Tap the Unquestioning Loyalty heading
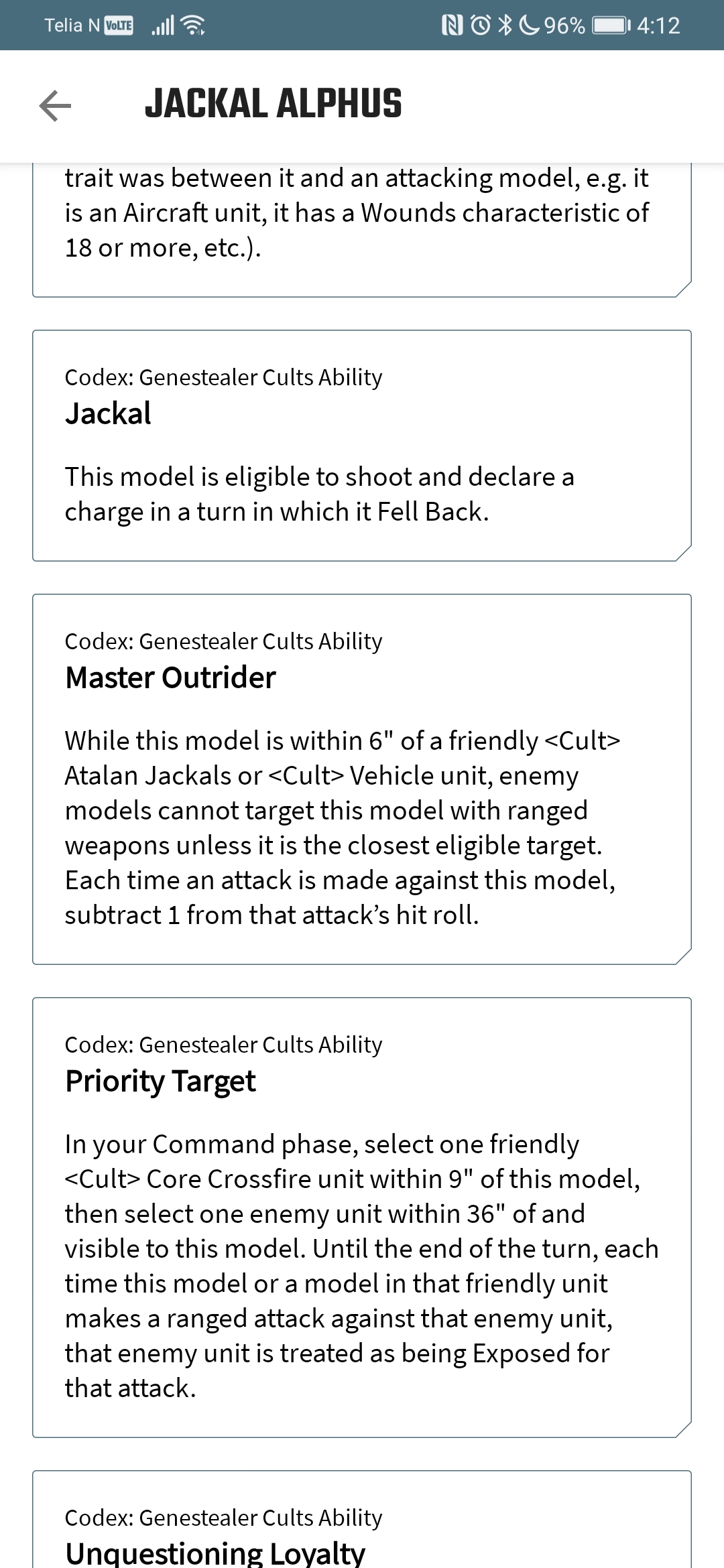The width and height of the screenshot is (724, 1568). pyautogui.click(x=215, y=1553)
